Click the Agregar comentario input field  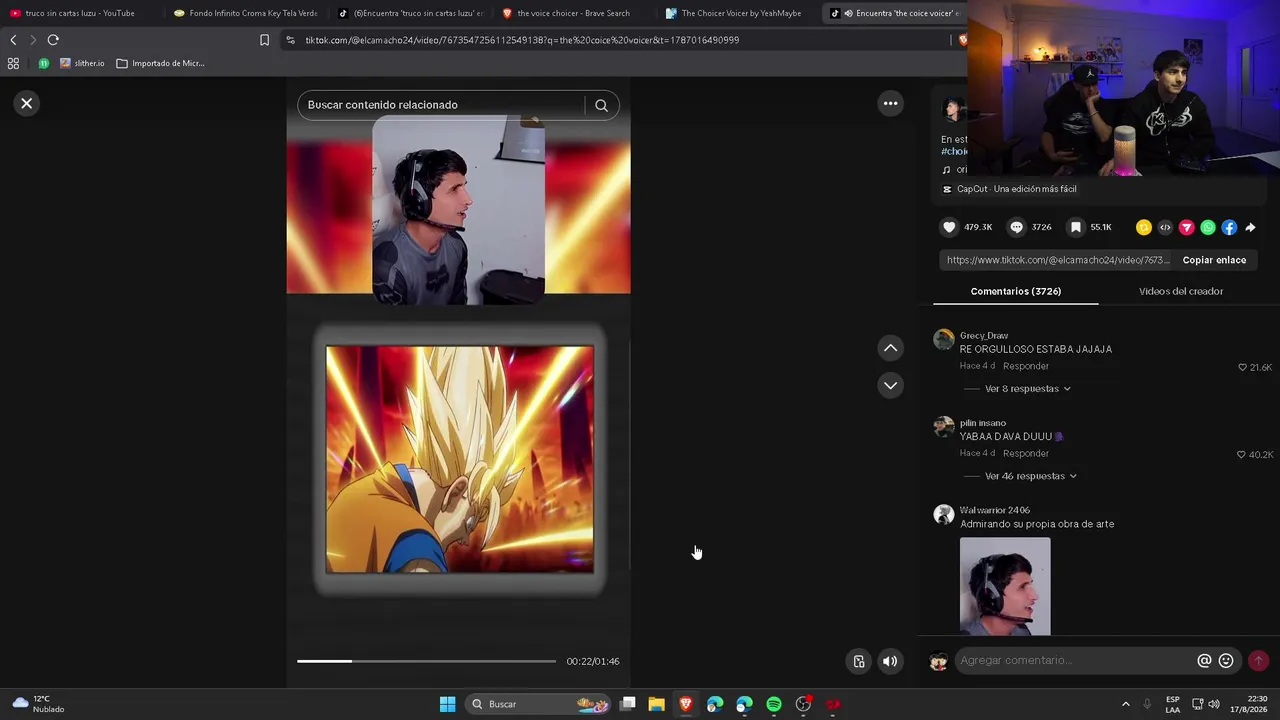(x=1075, y=660)
